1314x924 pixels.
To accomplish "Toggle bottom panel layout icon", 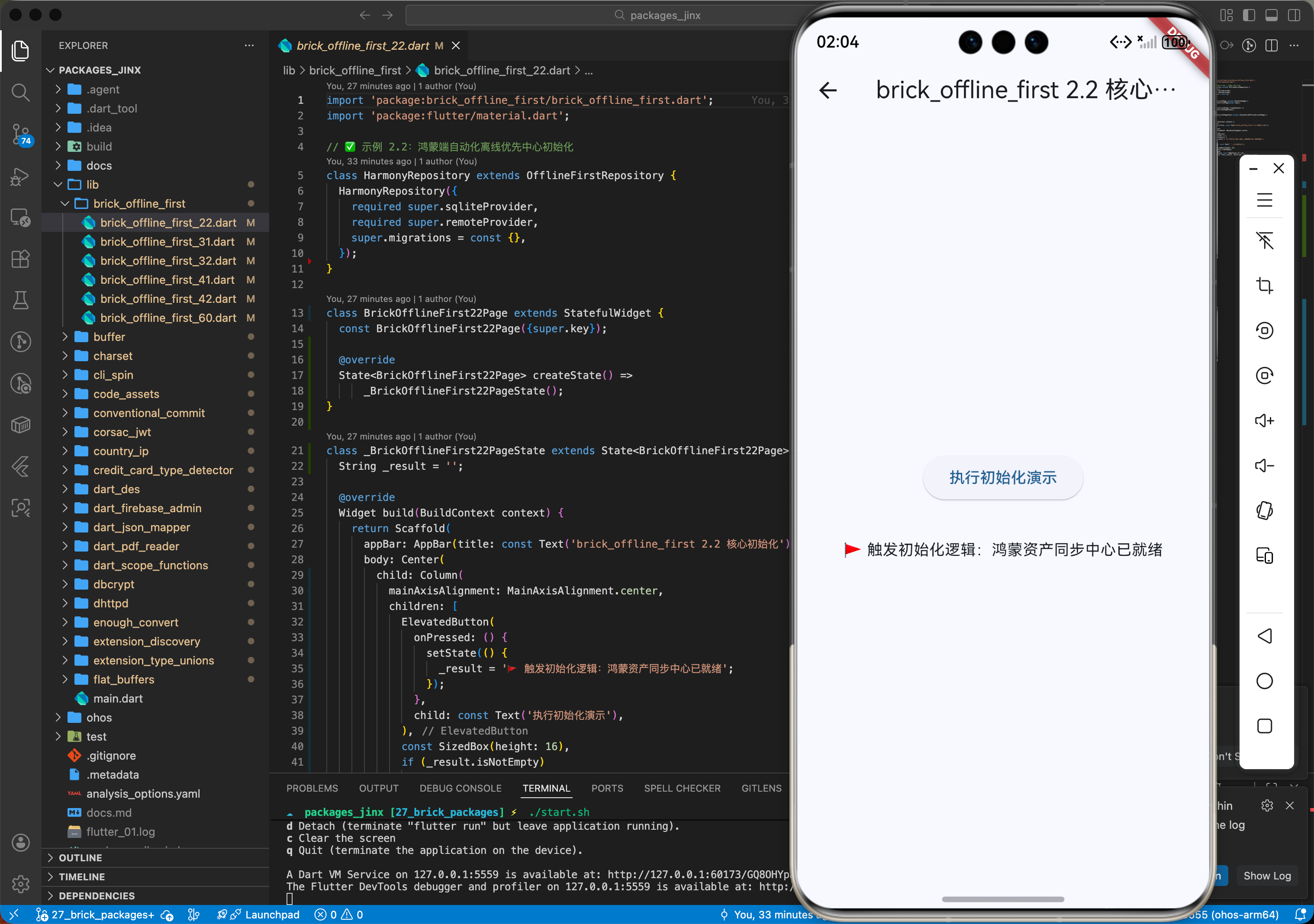I will pos(1271,16).
